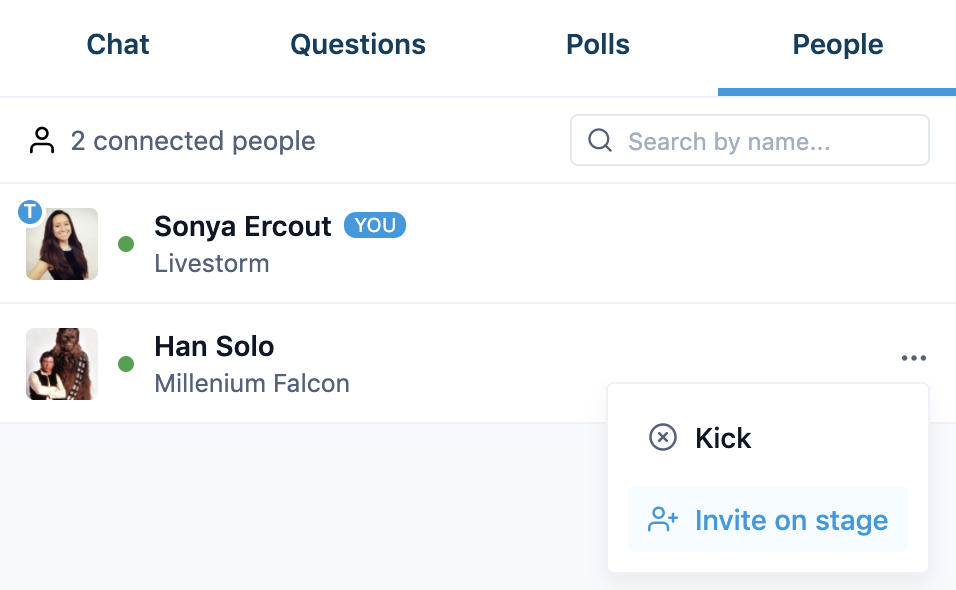Click Han Solo's green presence dot

125,364
